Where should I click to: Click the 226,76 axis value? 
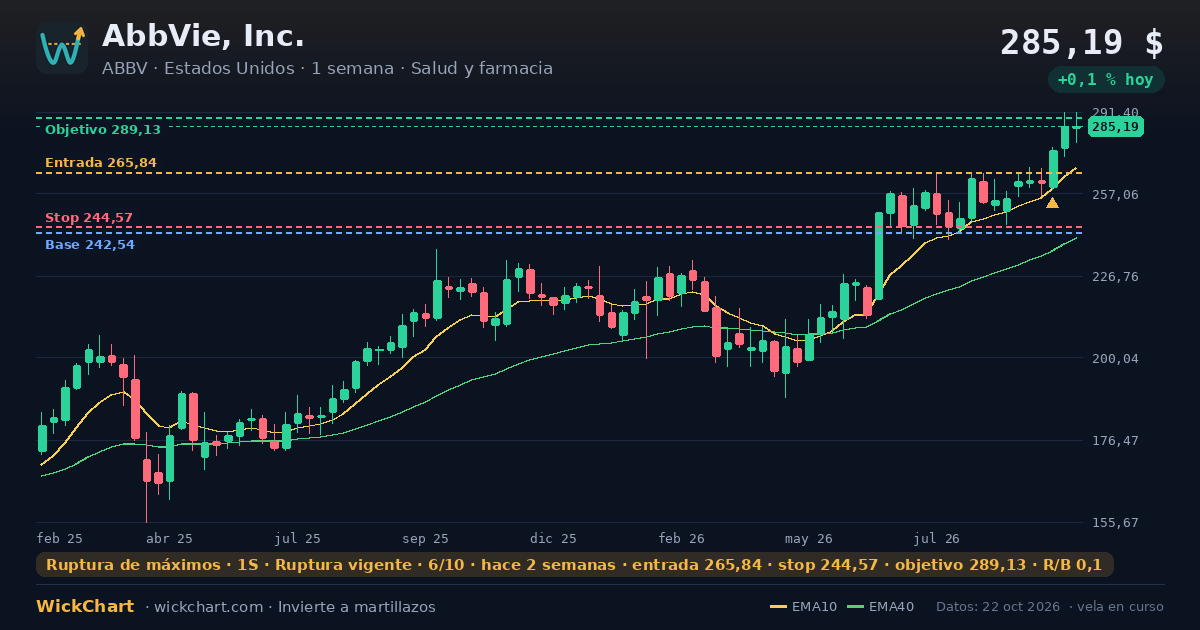[1114, 276]
